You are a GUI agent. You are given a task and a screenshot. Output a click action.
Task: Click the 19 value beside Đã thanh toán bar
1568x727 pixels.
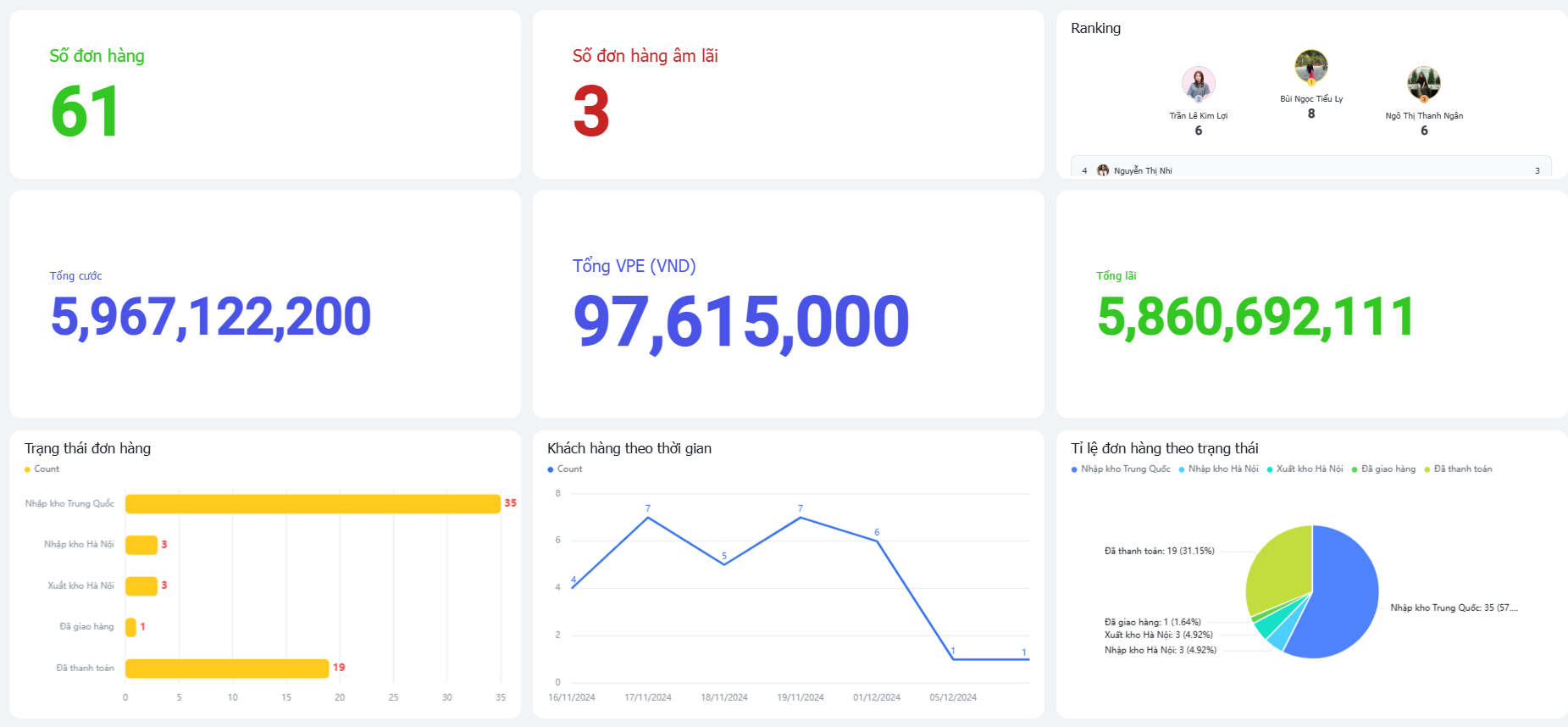pyautogui.click(x=339, y=668)
